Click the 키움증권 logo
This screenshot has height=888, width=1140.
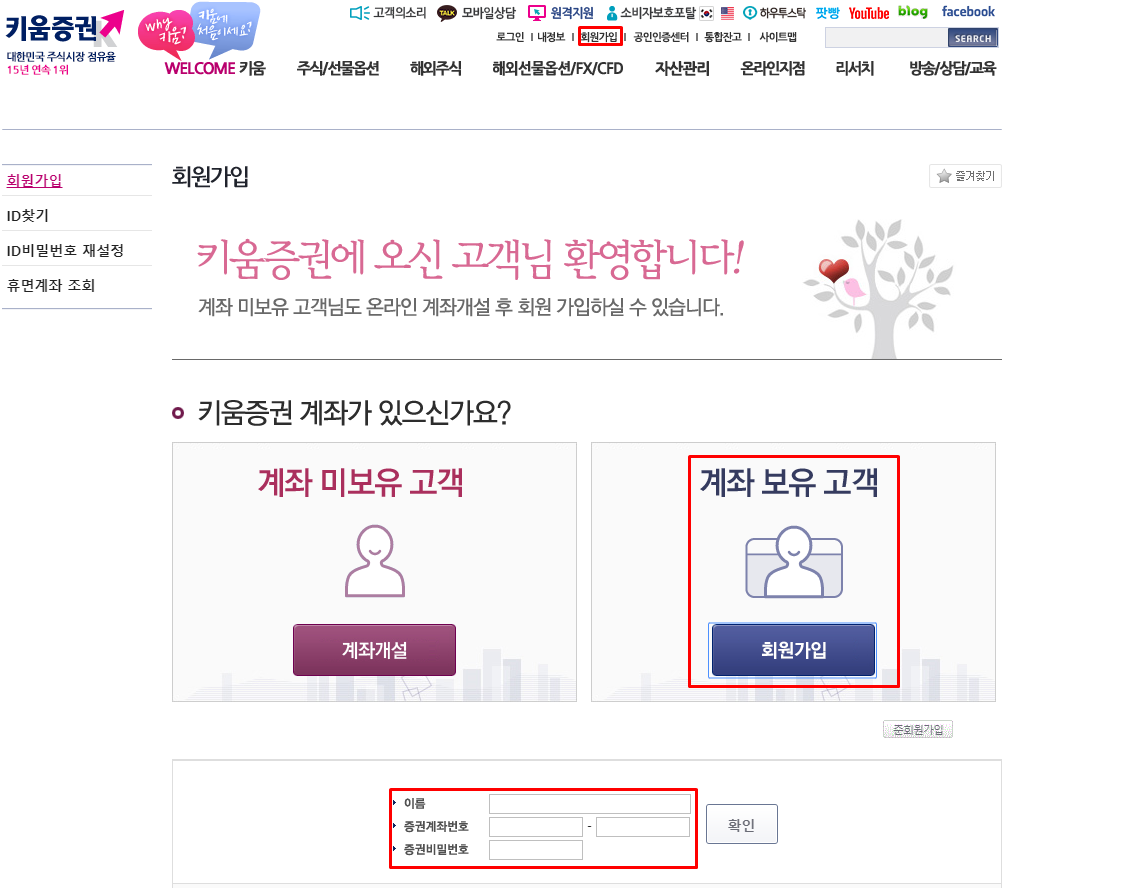click(64, 41)
